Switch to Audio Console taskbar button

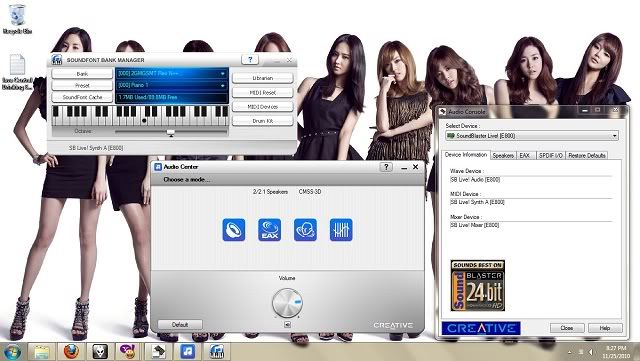coord(158,352)
